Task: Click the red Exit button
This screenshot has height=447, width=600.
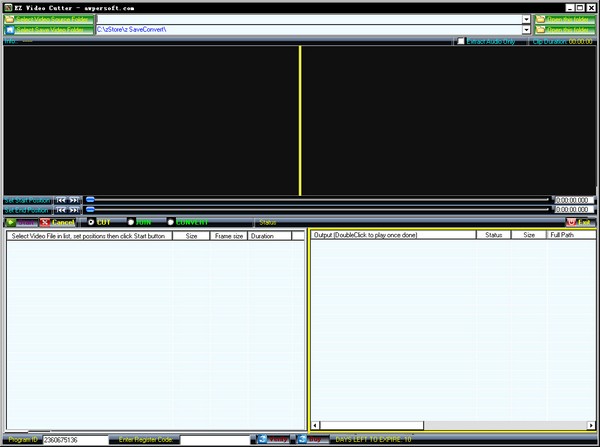Action: 580,222
